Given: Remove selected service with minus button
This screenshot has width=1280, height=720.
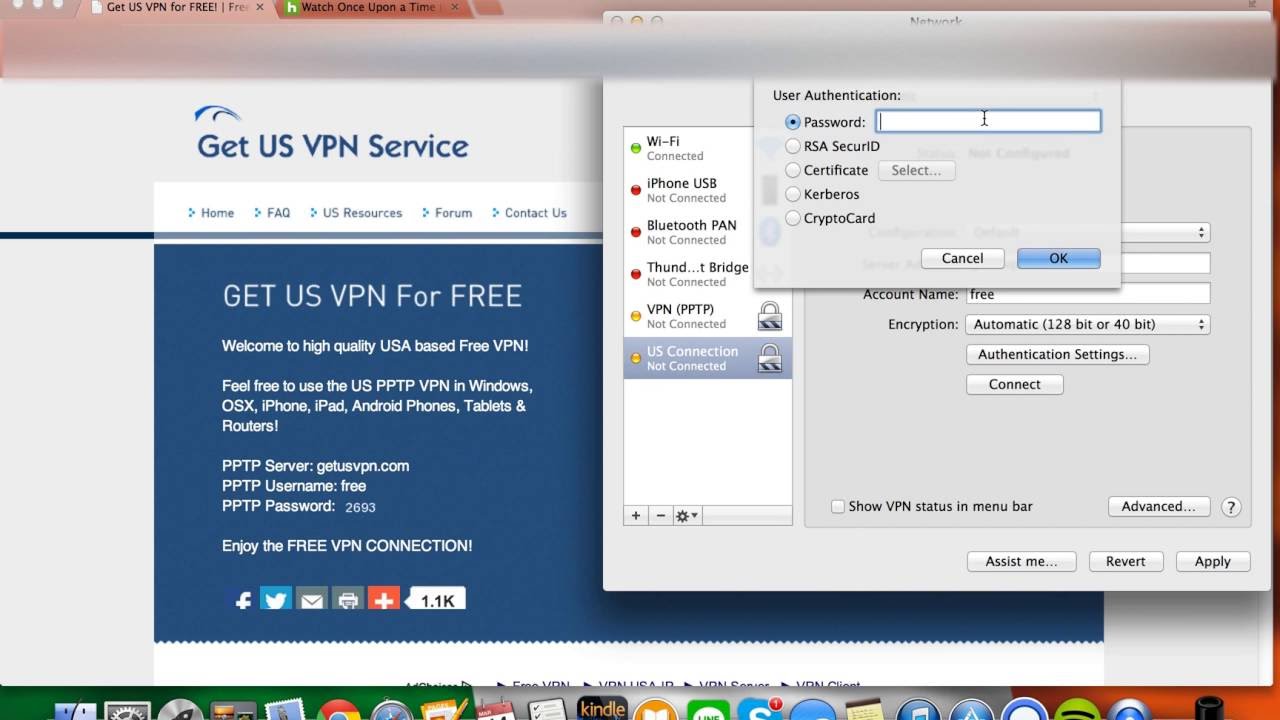Looking at the screenshot, I should (x=660, y=516).
